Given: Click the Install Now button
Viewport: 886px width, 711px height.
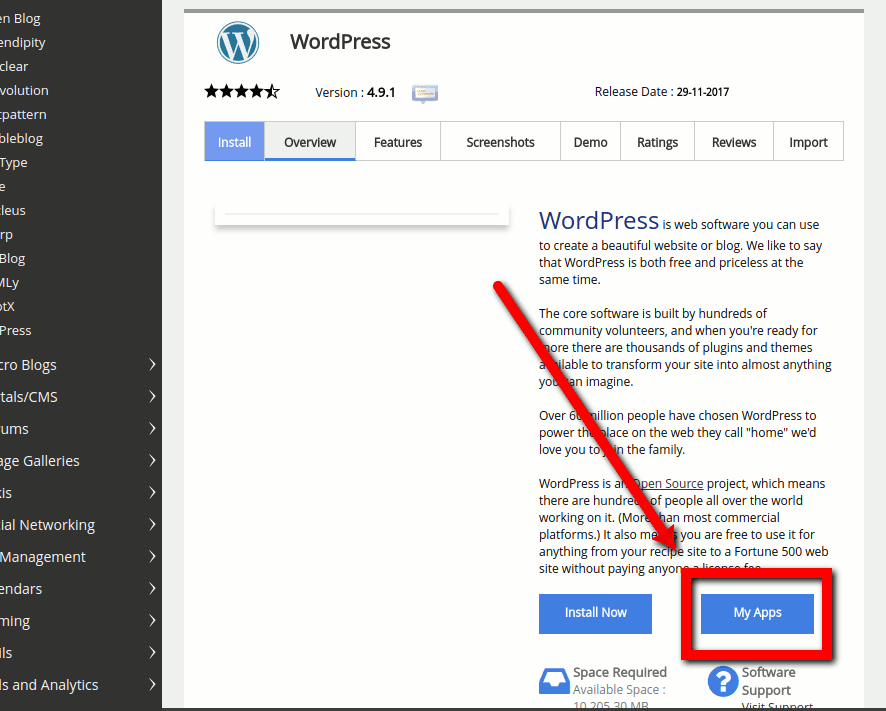Looking at the screenshot, I should [x=595, y=613].
